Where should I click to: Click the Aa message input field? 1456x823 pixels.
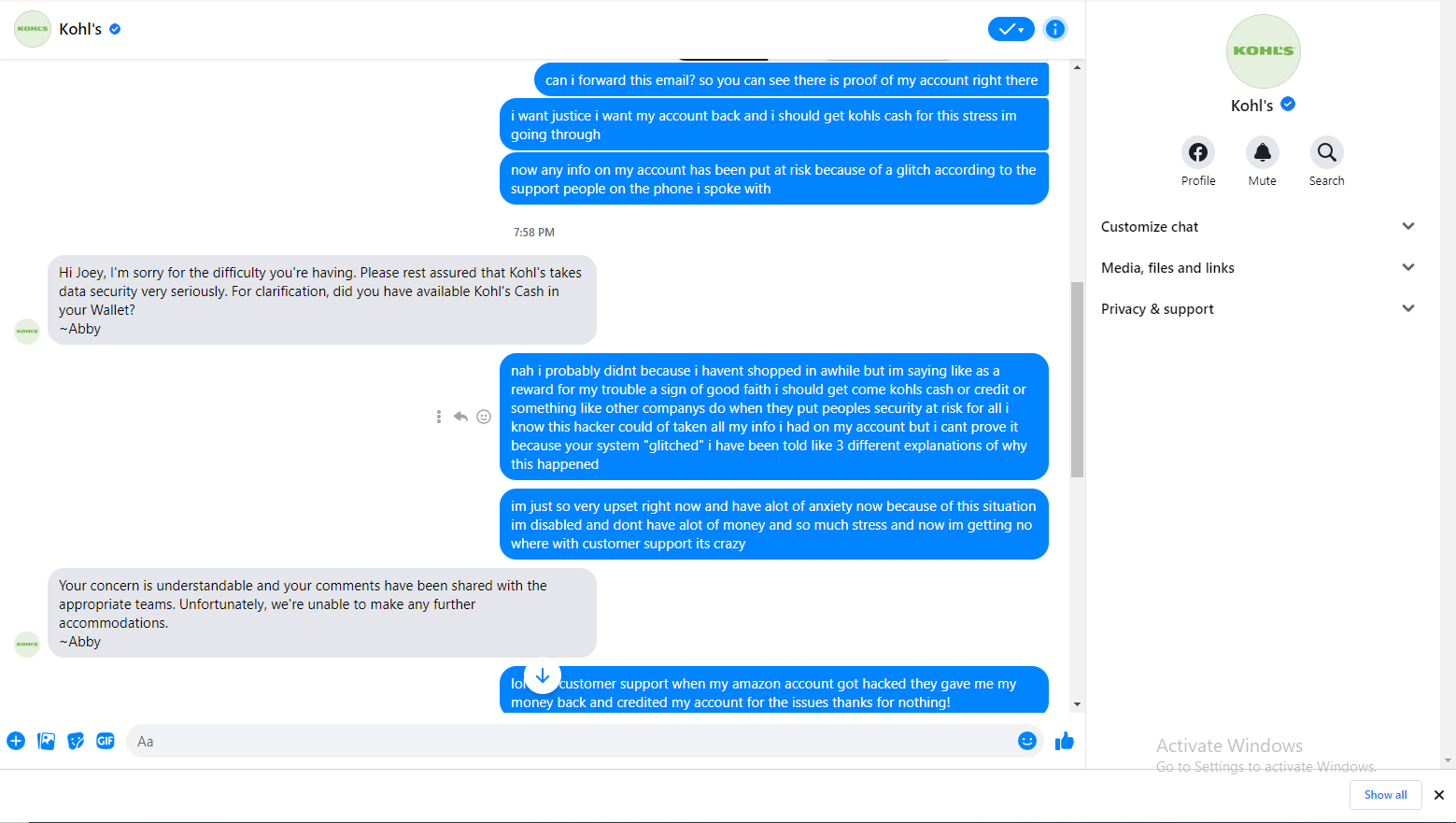coord(374,741)
